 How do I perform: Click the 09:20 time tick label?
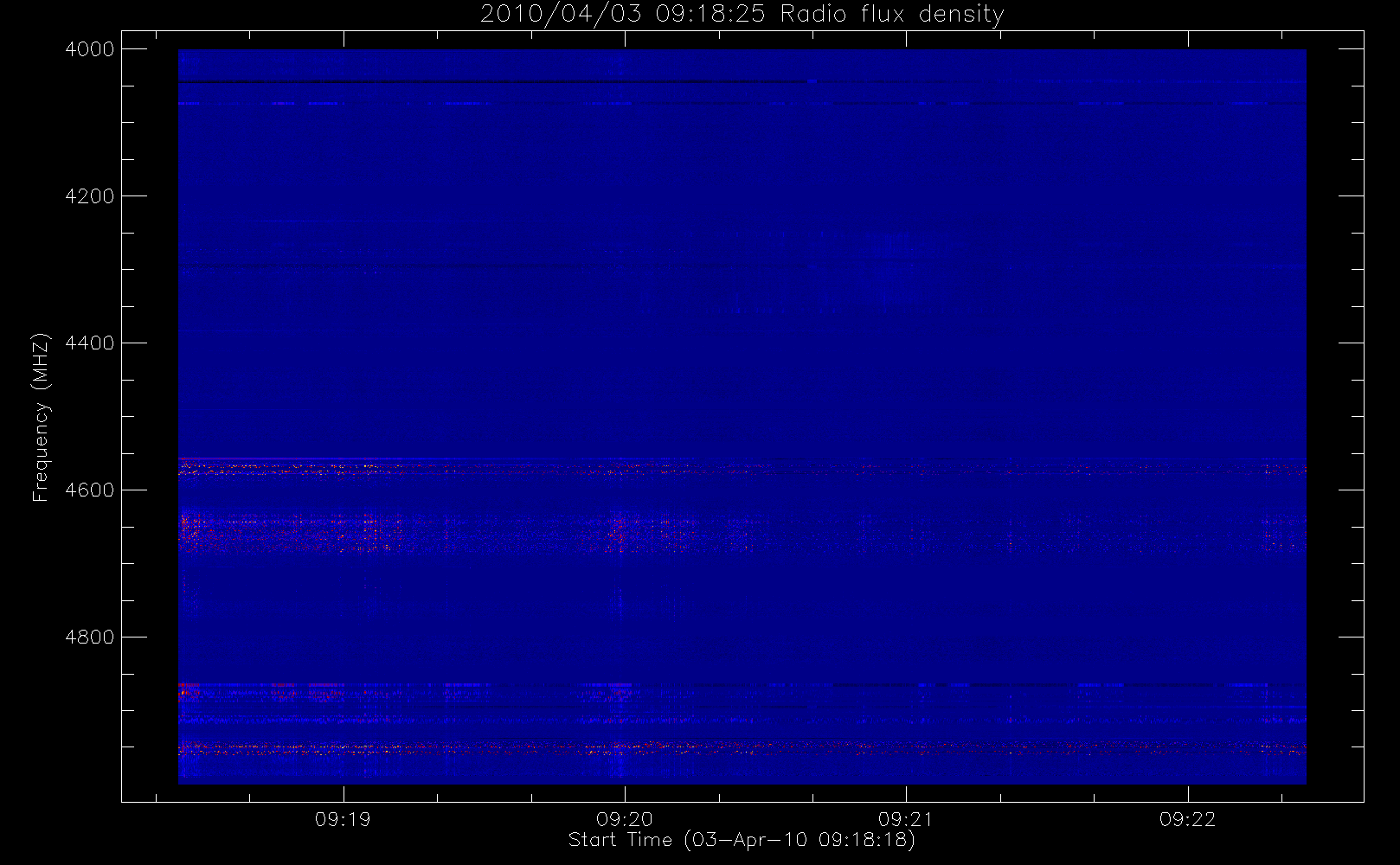click(624, 819)
